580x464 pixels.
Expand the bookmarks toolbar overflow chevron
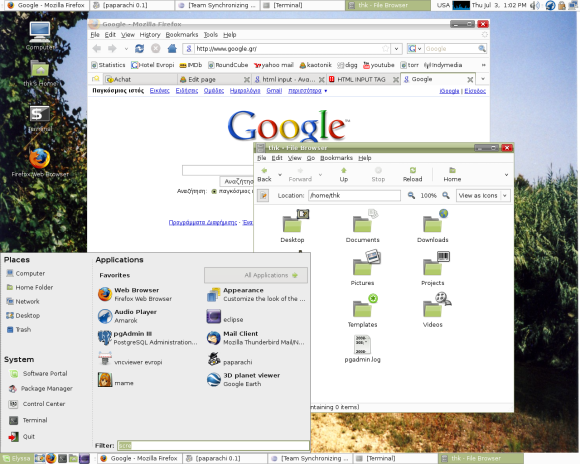click(x=483, y=65)
